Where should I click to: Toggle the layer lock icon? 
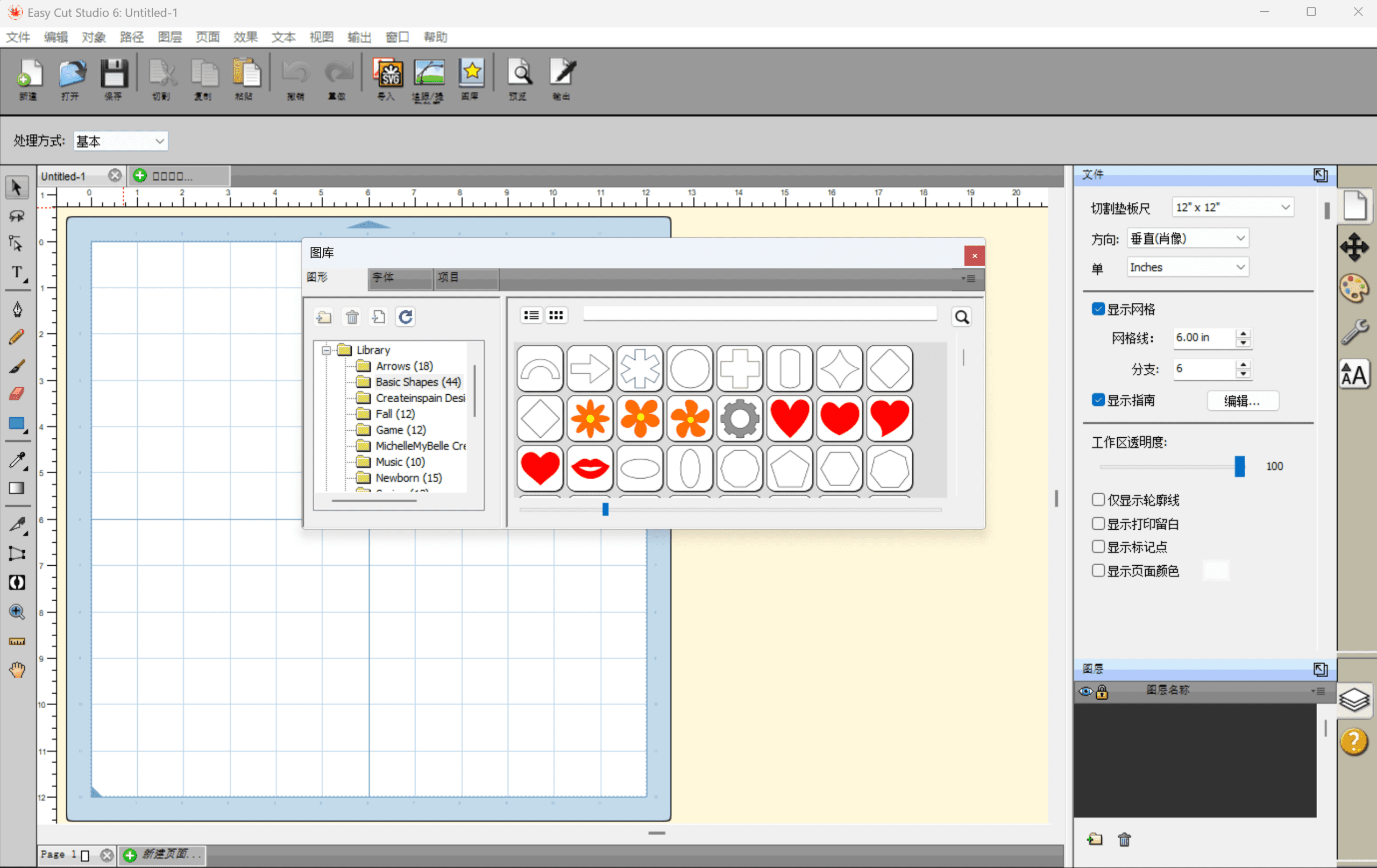tap(1102, 692)
